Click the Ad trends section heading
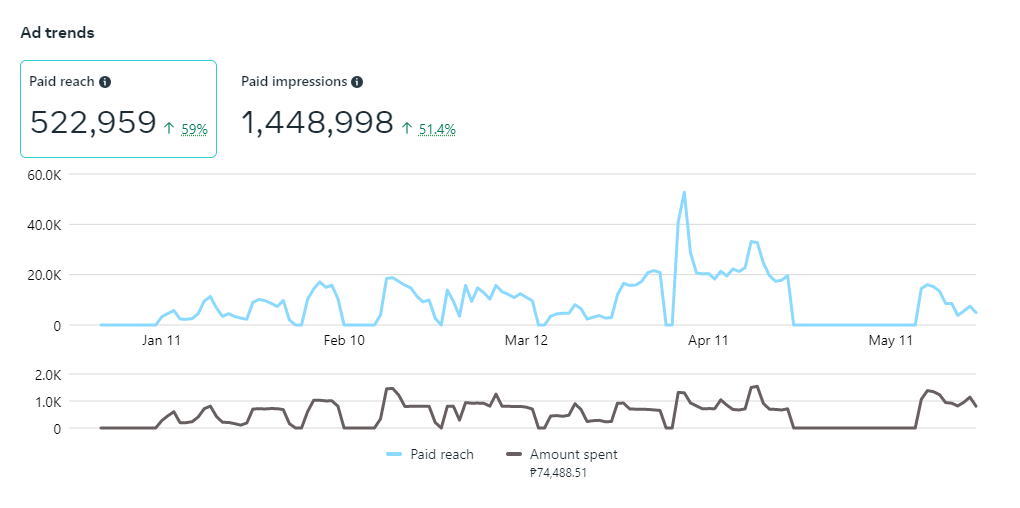The image size is (1020, 508). click(57, 33)
